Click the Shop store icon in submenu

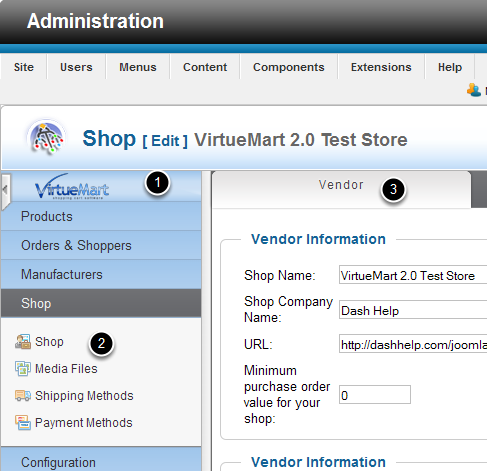[x=23, y=342]
